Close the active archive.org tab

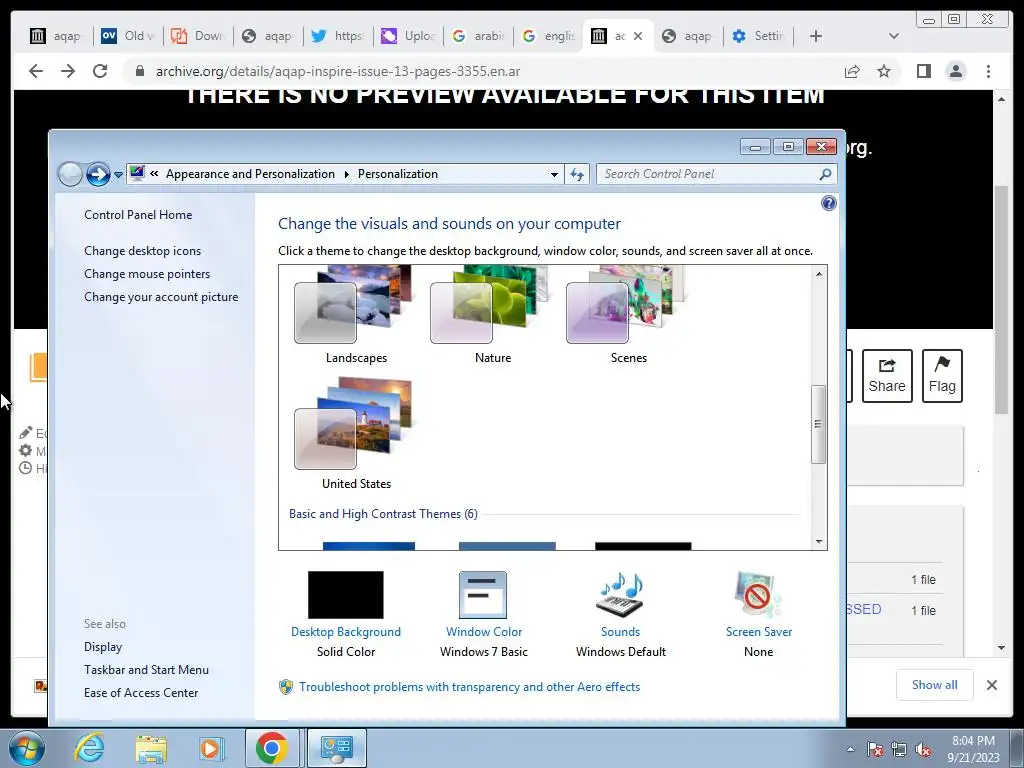coord(638,36)
